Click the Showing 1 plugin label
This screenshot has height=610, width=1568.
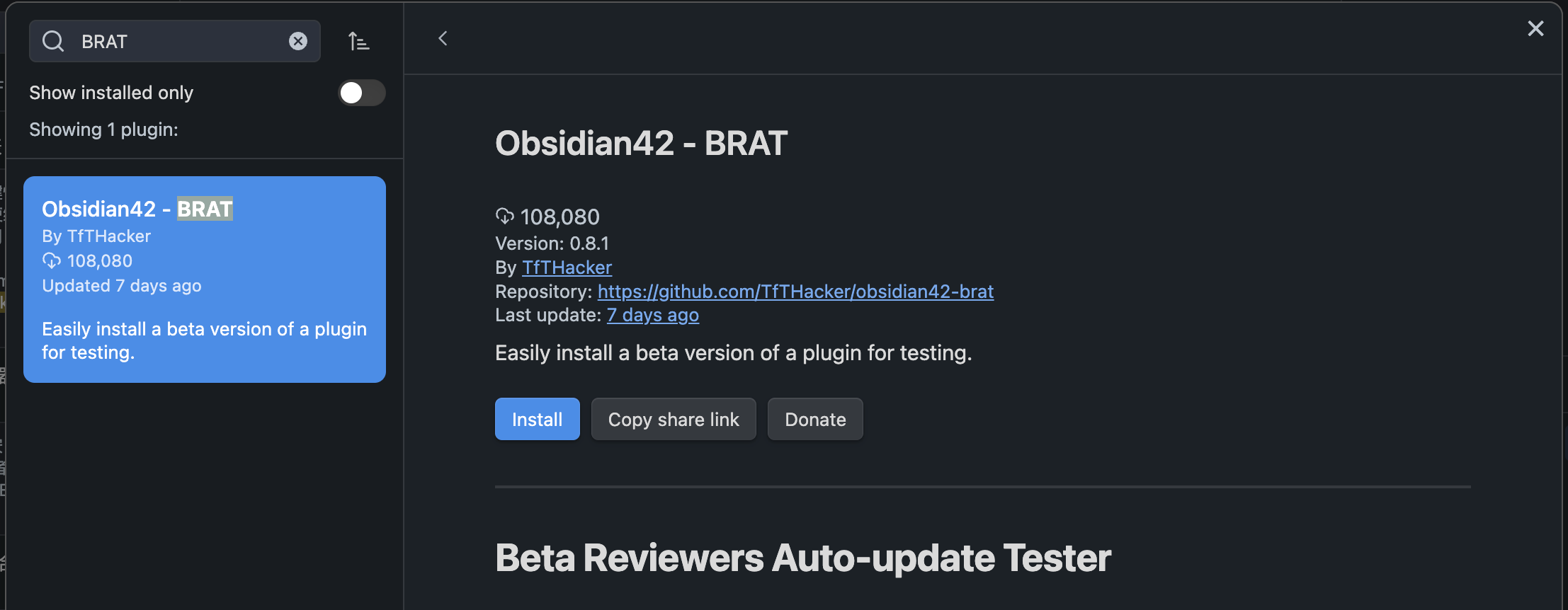(x=103, y=130)
